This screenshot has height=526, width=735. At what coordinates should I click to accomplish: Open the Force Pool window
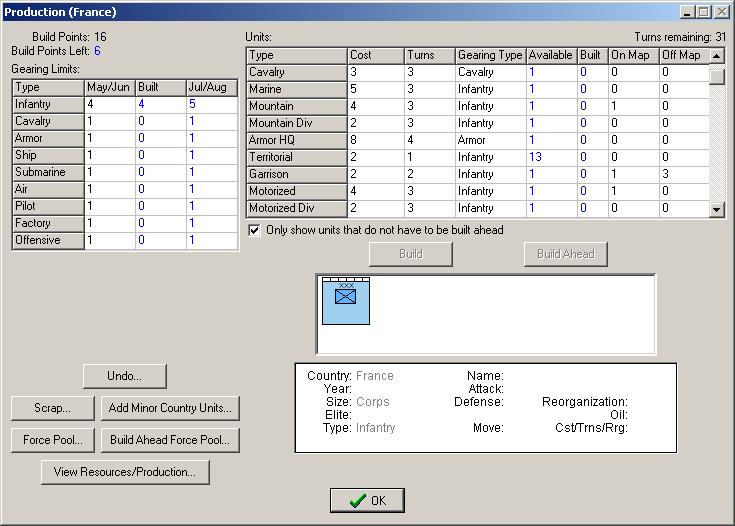(x=52, y=440)
